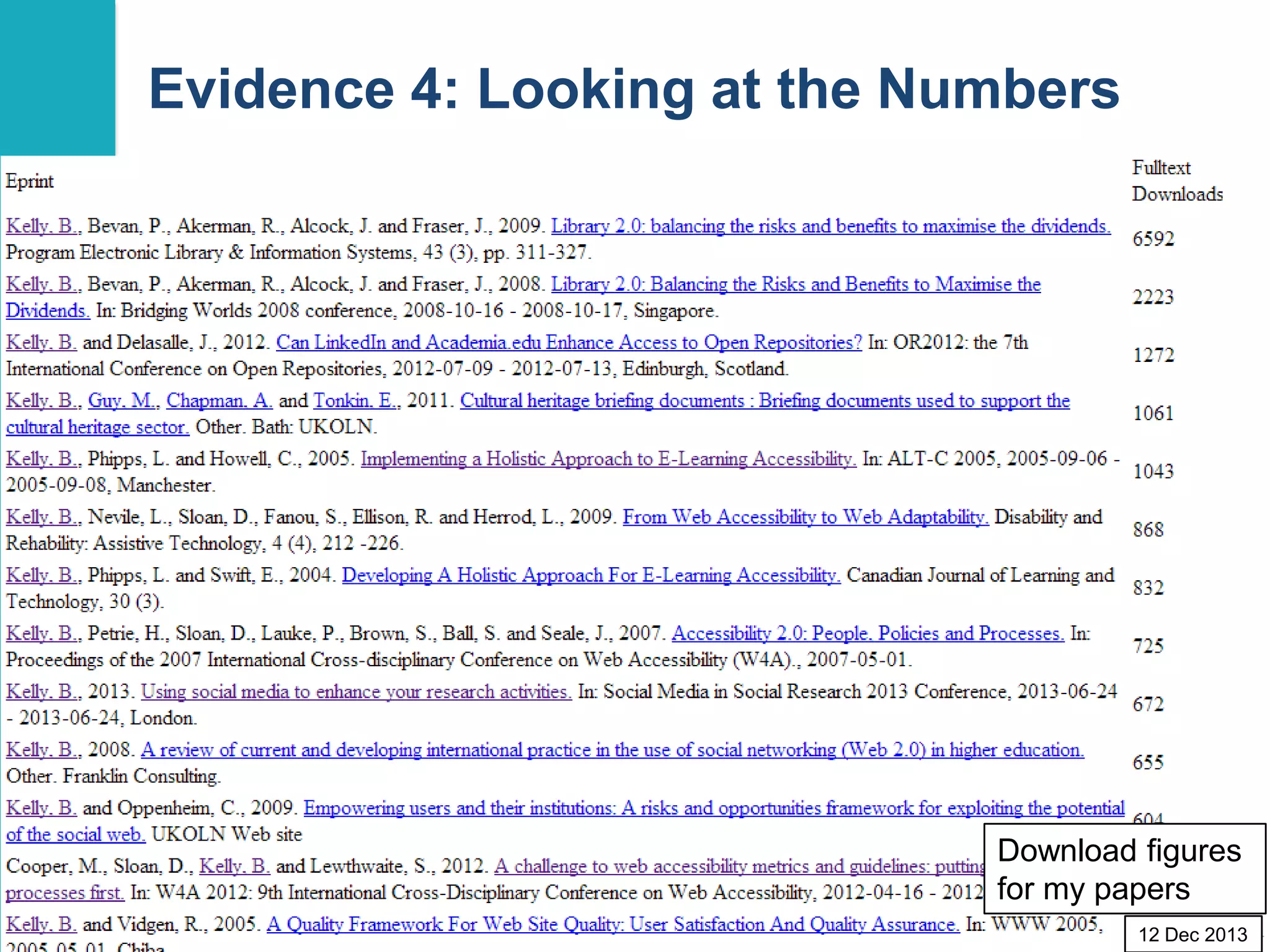1270x952 pixels.
Task: Open 'Can LinkedIn and Academia.edu Enhance Access' link
Action: pos(569,343)
